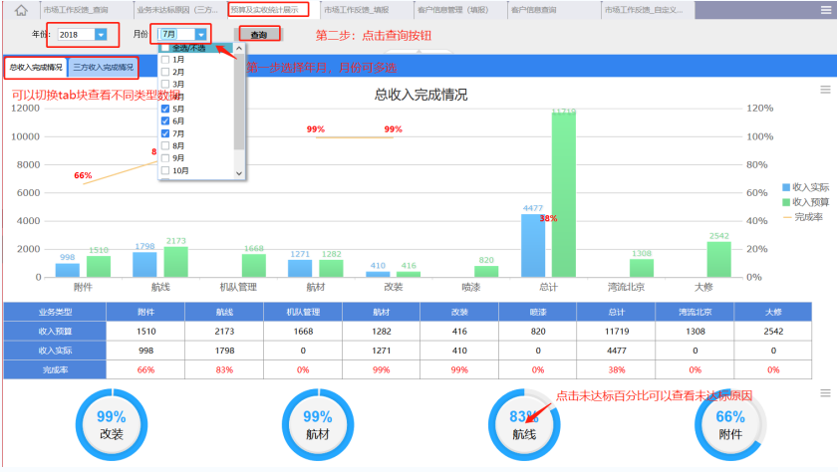This screenshot has width=838, height=472.
Task: Click the month dropdown list scrollbar thumb
Action: tap(239, 102)
